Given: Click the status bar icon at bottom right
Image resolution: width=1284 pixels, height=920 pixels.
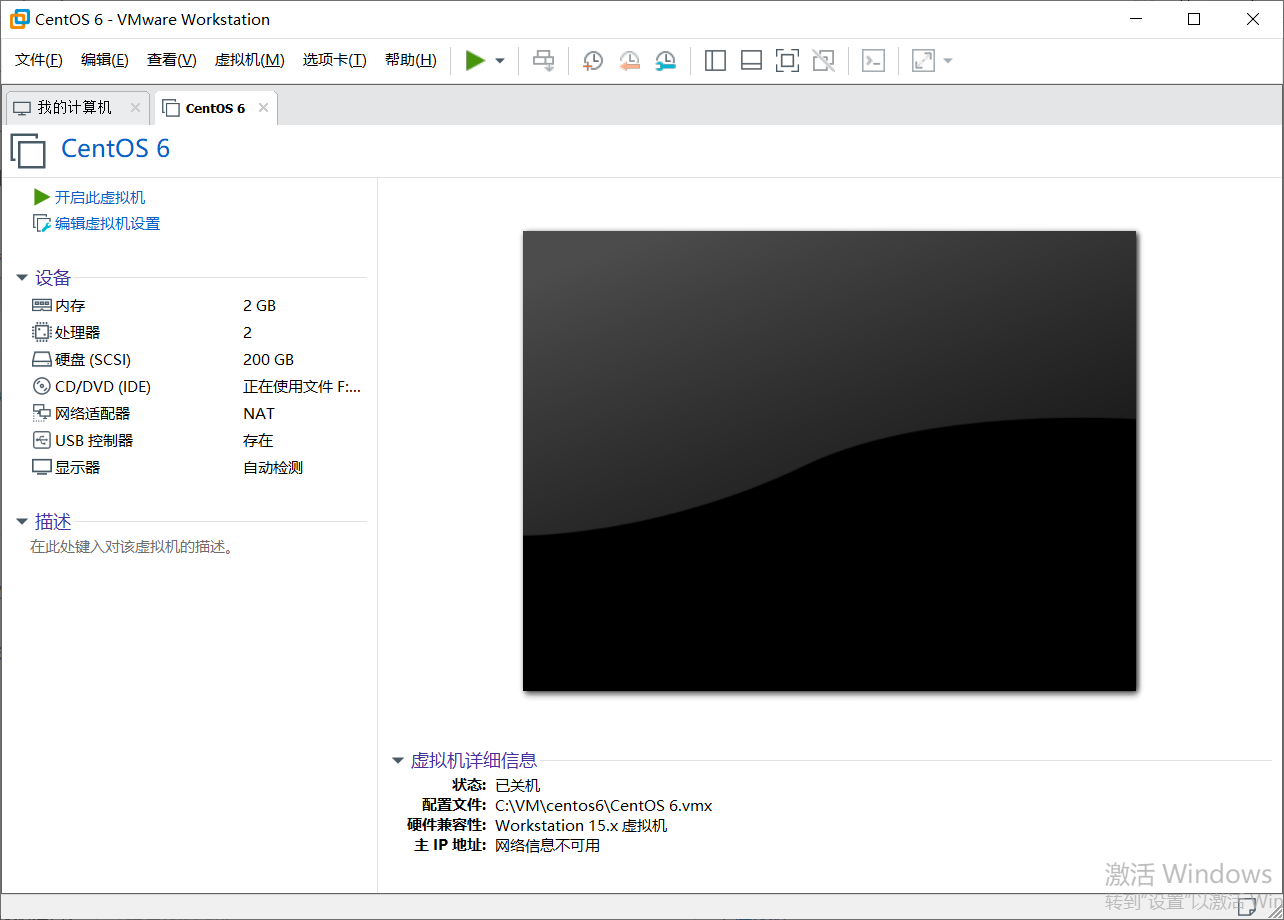Looking at the screenshot, I should pyautogui.click(x=1245, y=906).
